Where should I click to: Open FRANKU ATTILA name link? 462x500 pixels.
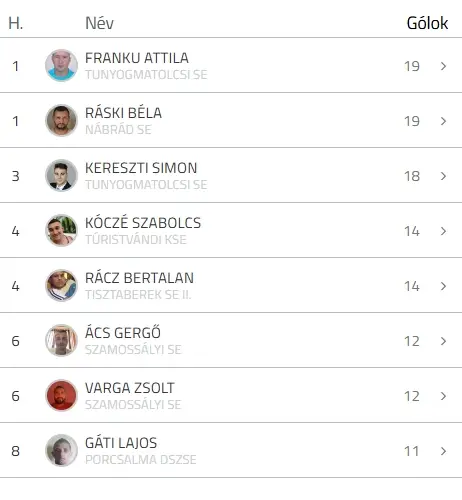tap(137, 58)
